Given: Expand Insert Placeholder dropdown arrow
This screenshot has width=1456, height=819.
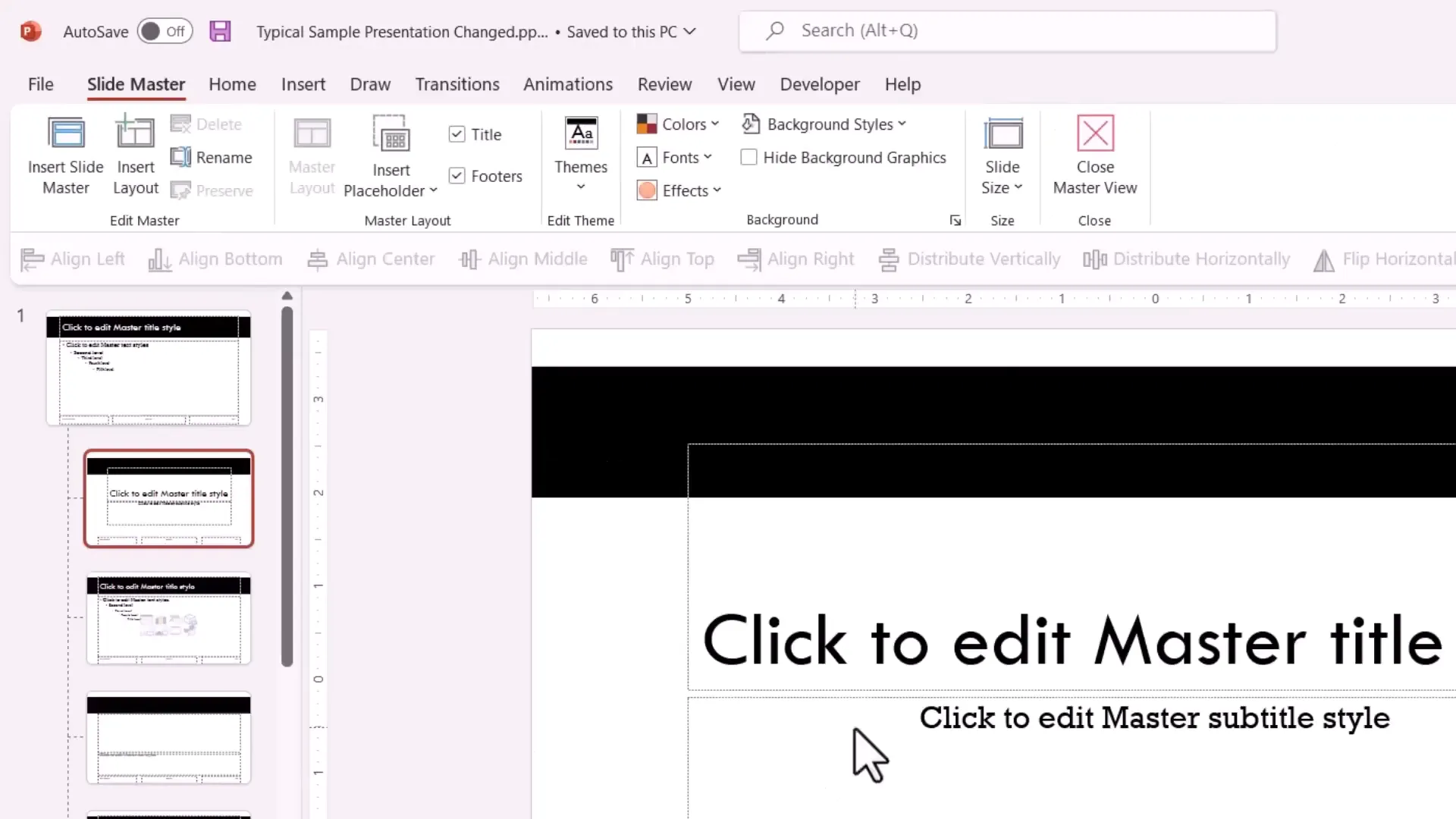Looking at the screenshot, I should point(434,190).
